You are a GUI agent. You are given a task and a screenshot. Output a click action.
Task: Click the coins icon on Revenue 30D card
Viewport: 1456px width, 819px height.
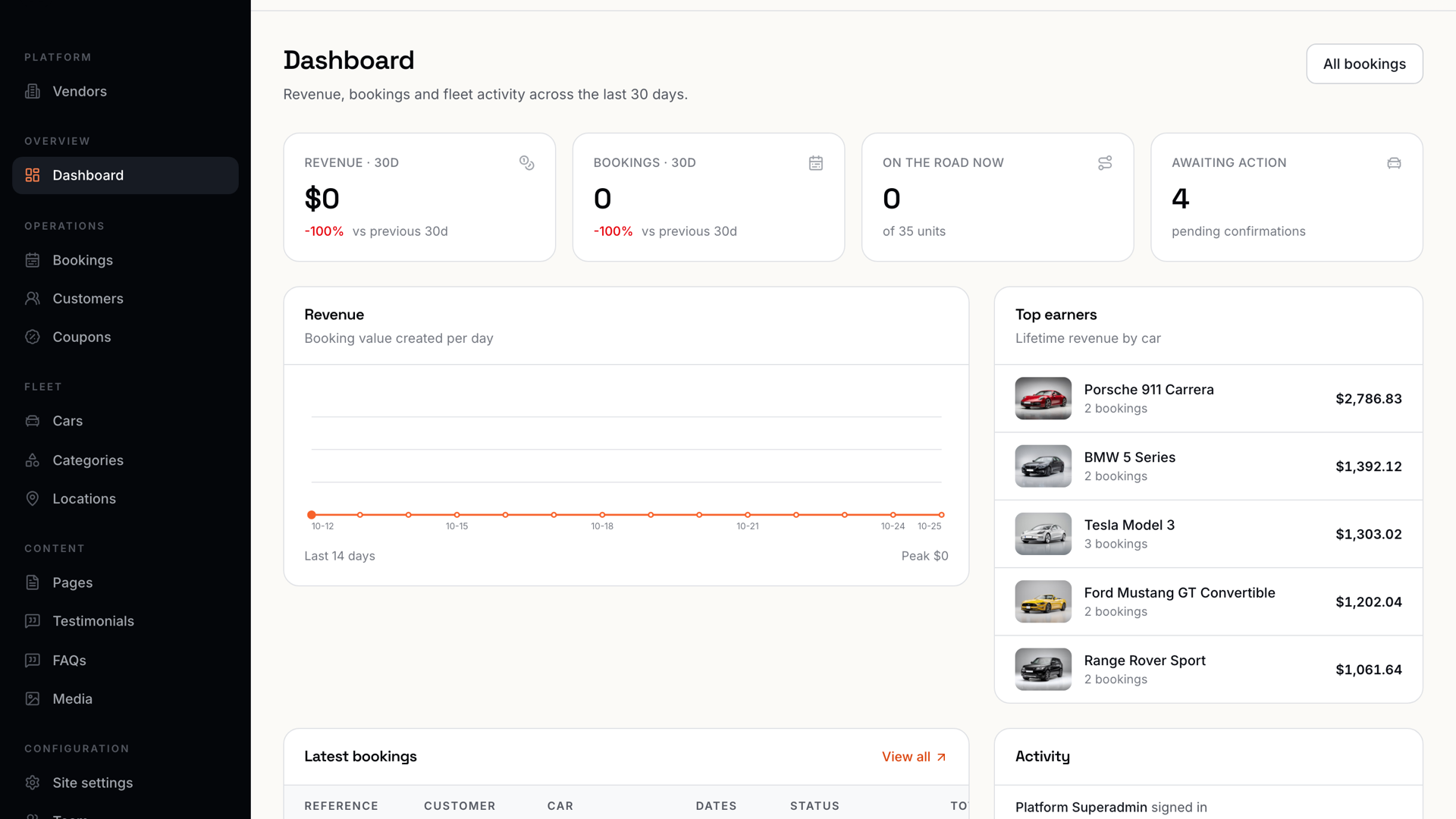point(527,163)
